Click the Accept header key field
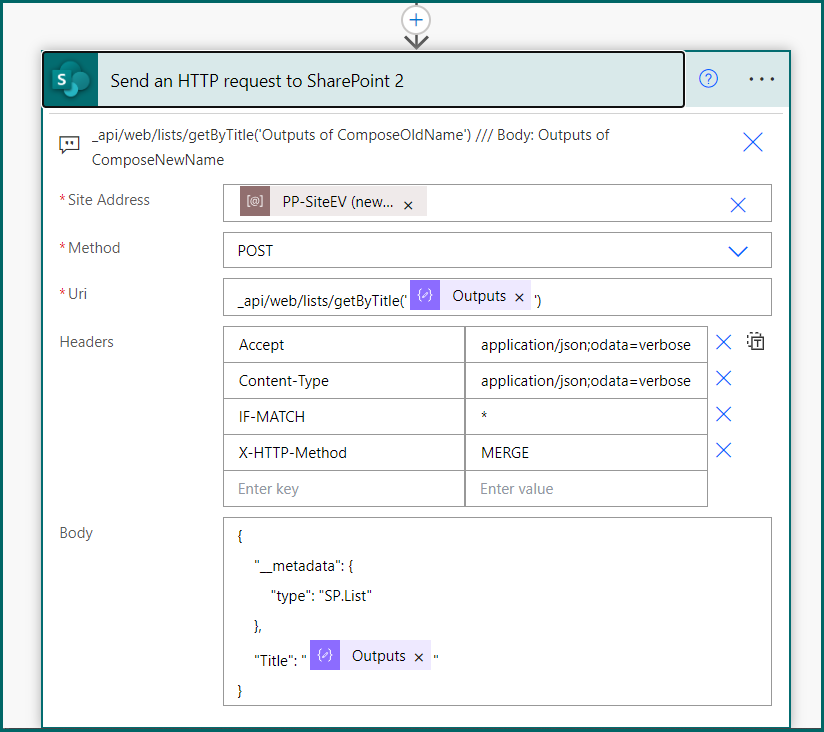This screenshot has height=732, width=824. 344,345
